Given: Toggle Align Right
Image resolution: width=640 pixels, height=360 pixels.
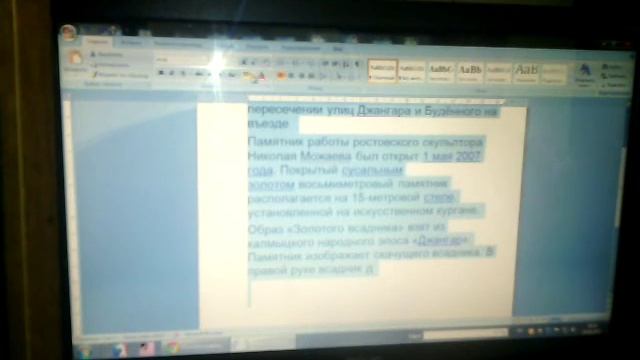Looking at the screenshot, I should pos(302,76).
